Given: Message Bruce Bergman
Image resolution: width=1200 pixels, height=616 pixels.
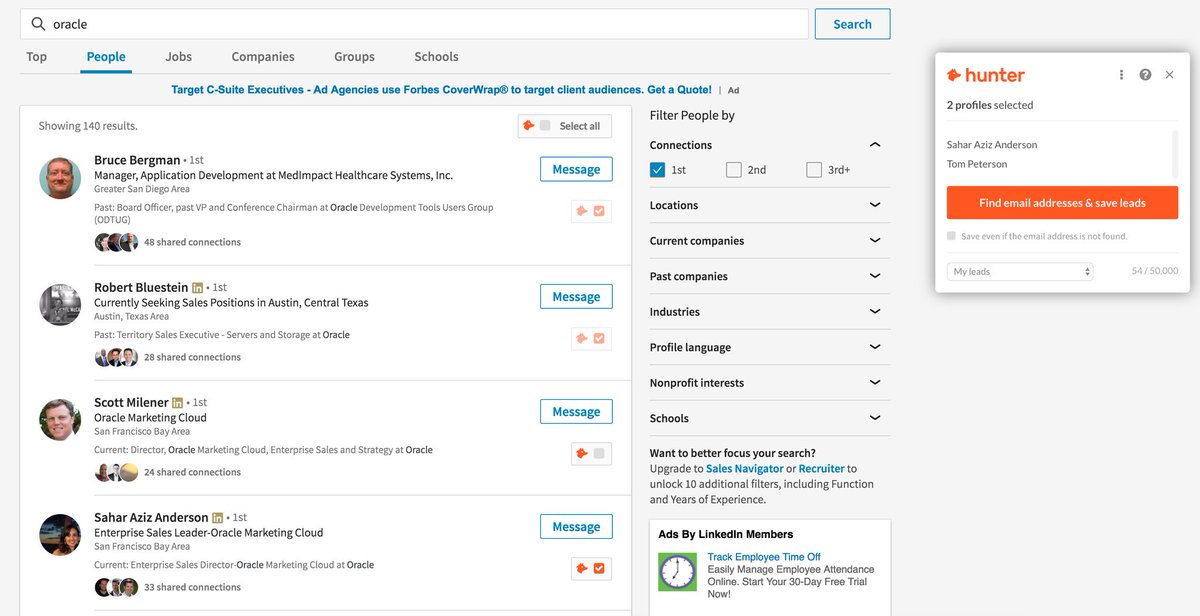Looking at the screenshot, I should point(576,169).
